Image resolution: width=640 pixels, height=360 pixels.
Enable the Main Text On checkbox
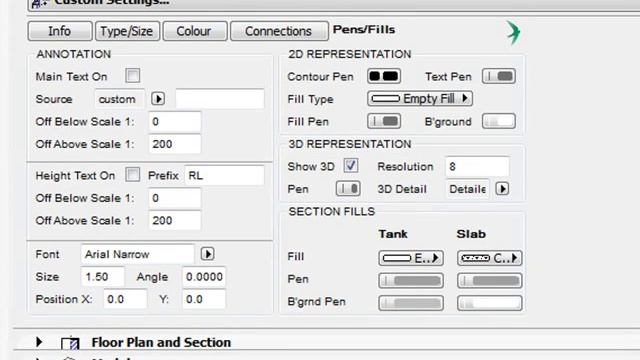pos(133,76)
